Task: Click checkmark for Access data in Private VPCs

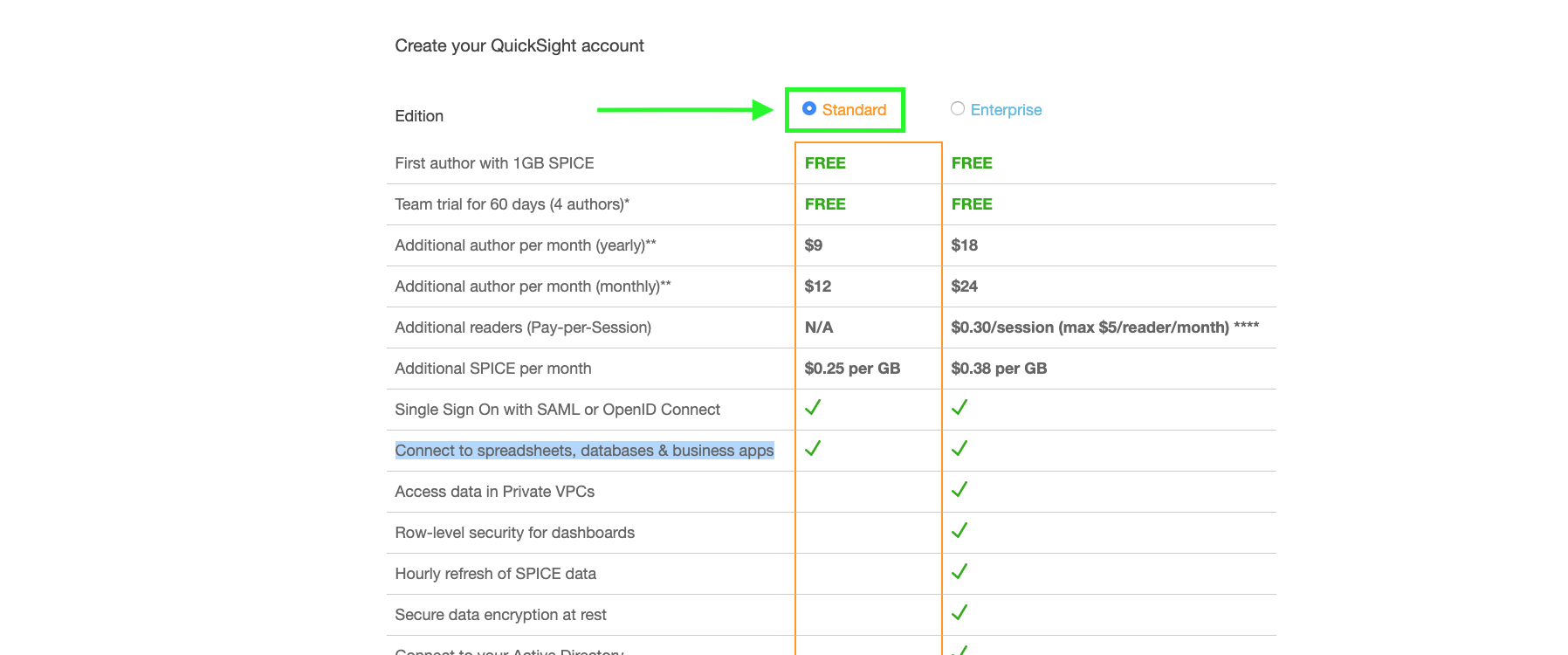Action: (x=959, y=490)
